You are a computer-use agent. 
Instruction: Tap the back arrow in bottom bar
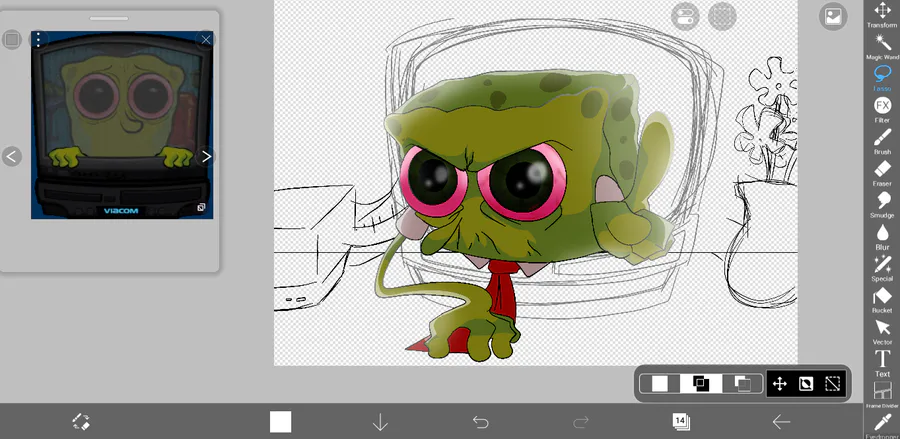pyautogui.click(x=781, y=422)
